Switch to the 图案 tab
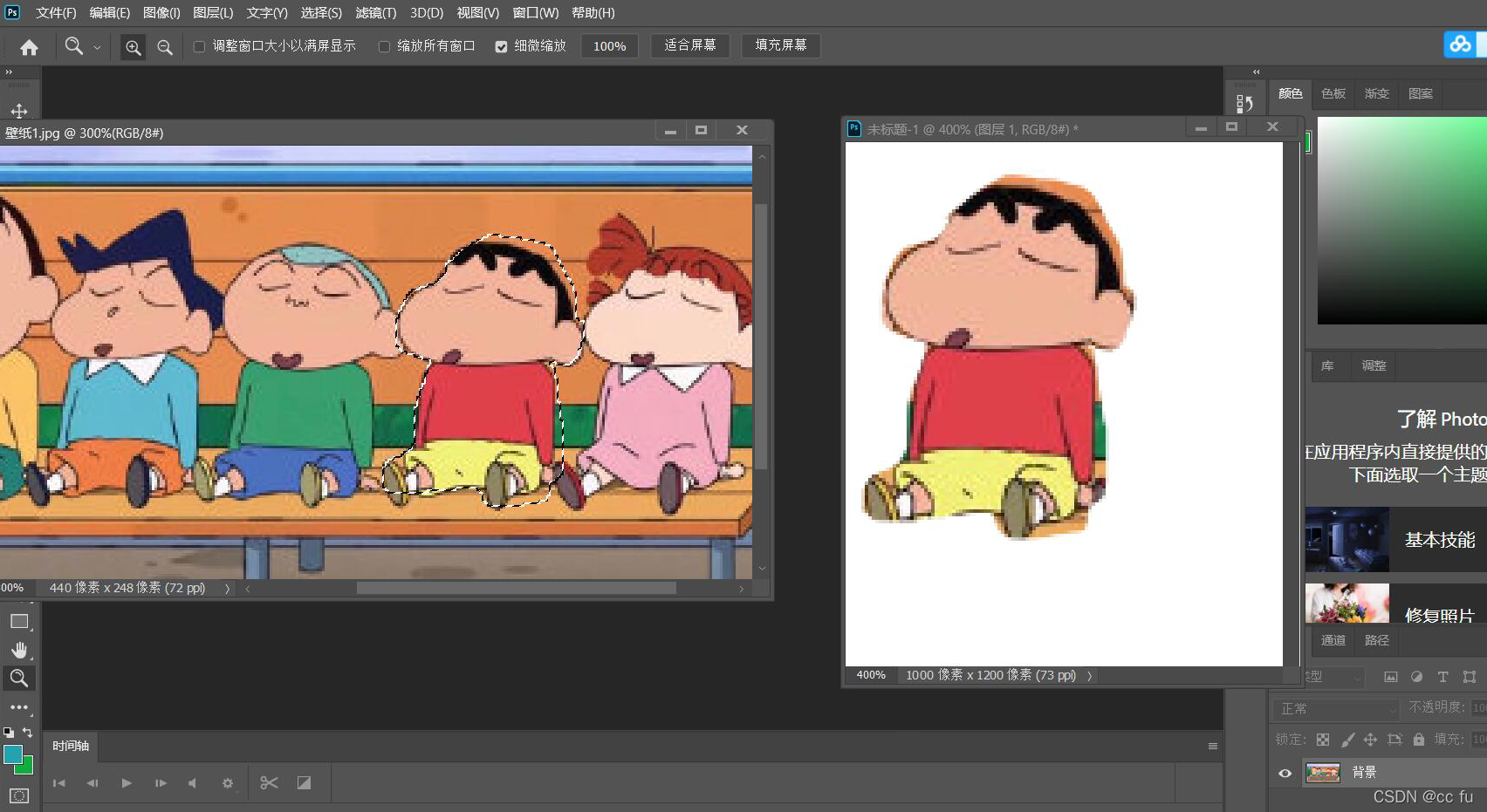 pyautogui.click(x=1420, y=93)
